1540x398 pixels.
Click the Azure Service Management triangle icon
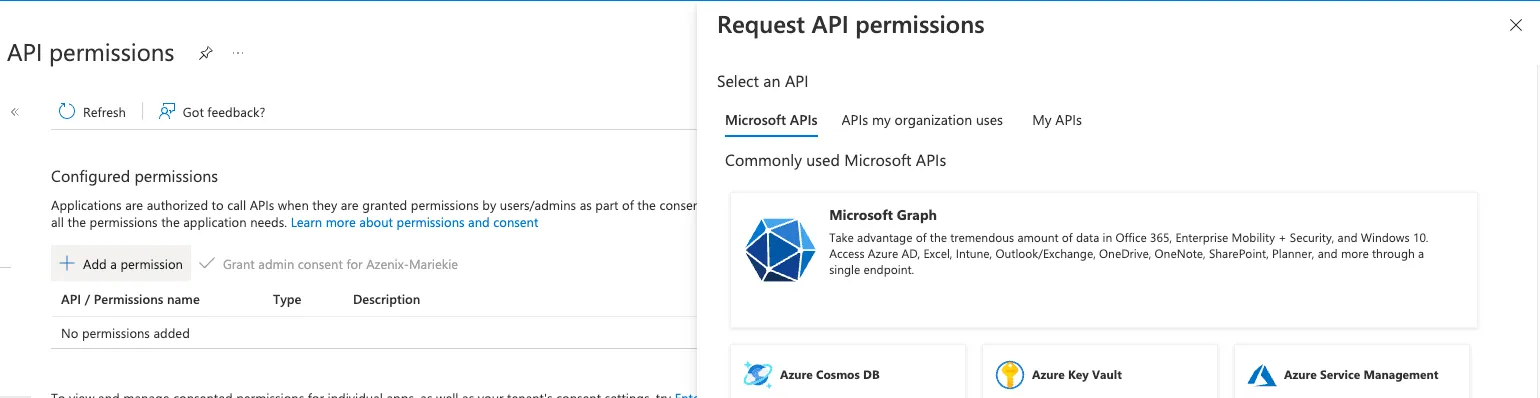pos(1262,375)
